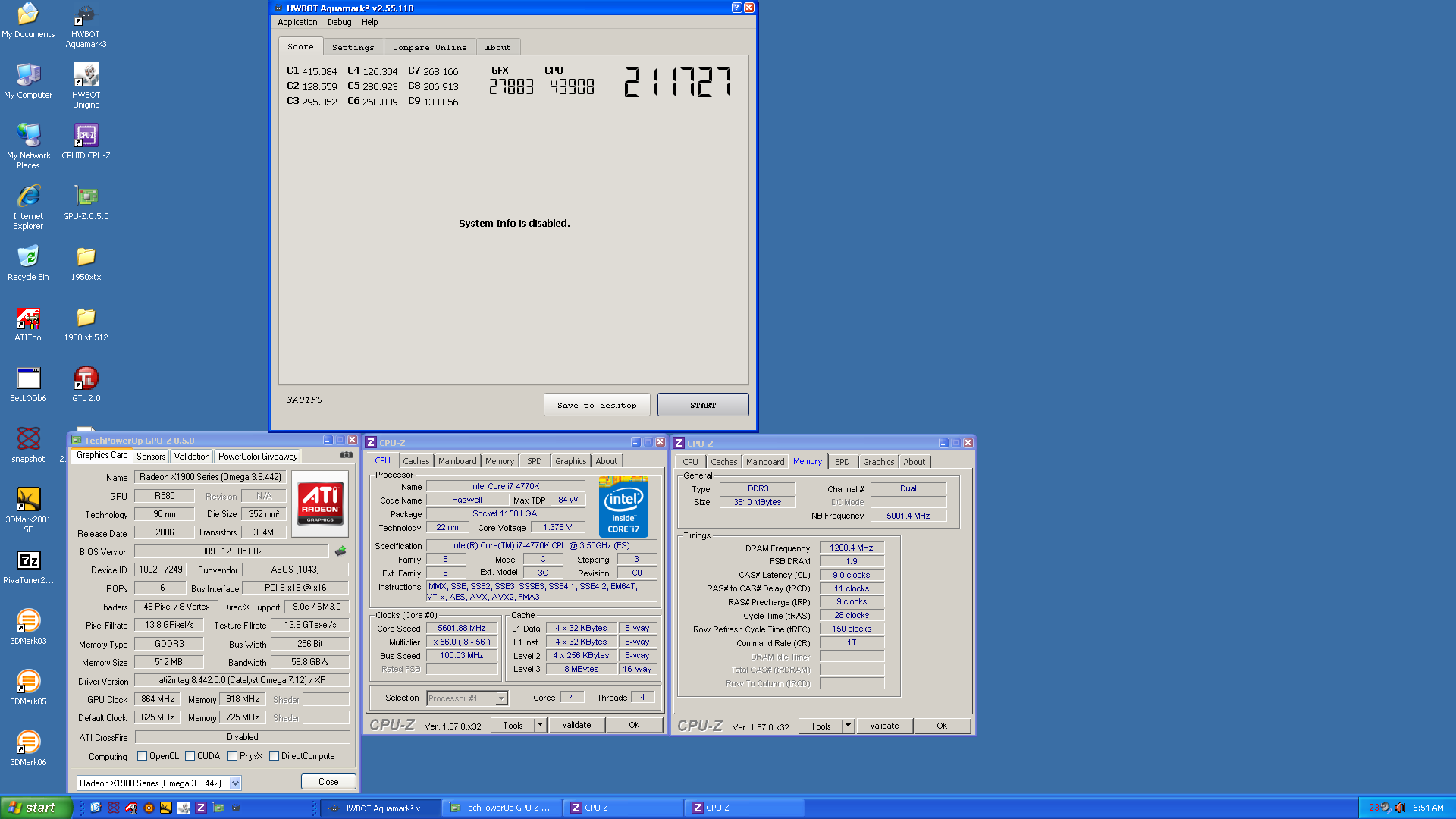Viewport: 1456px width, 819px height.
Task: Select the GTL 2.0 desktop icon
Action: (x=86, y=384)
